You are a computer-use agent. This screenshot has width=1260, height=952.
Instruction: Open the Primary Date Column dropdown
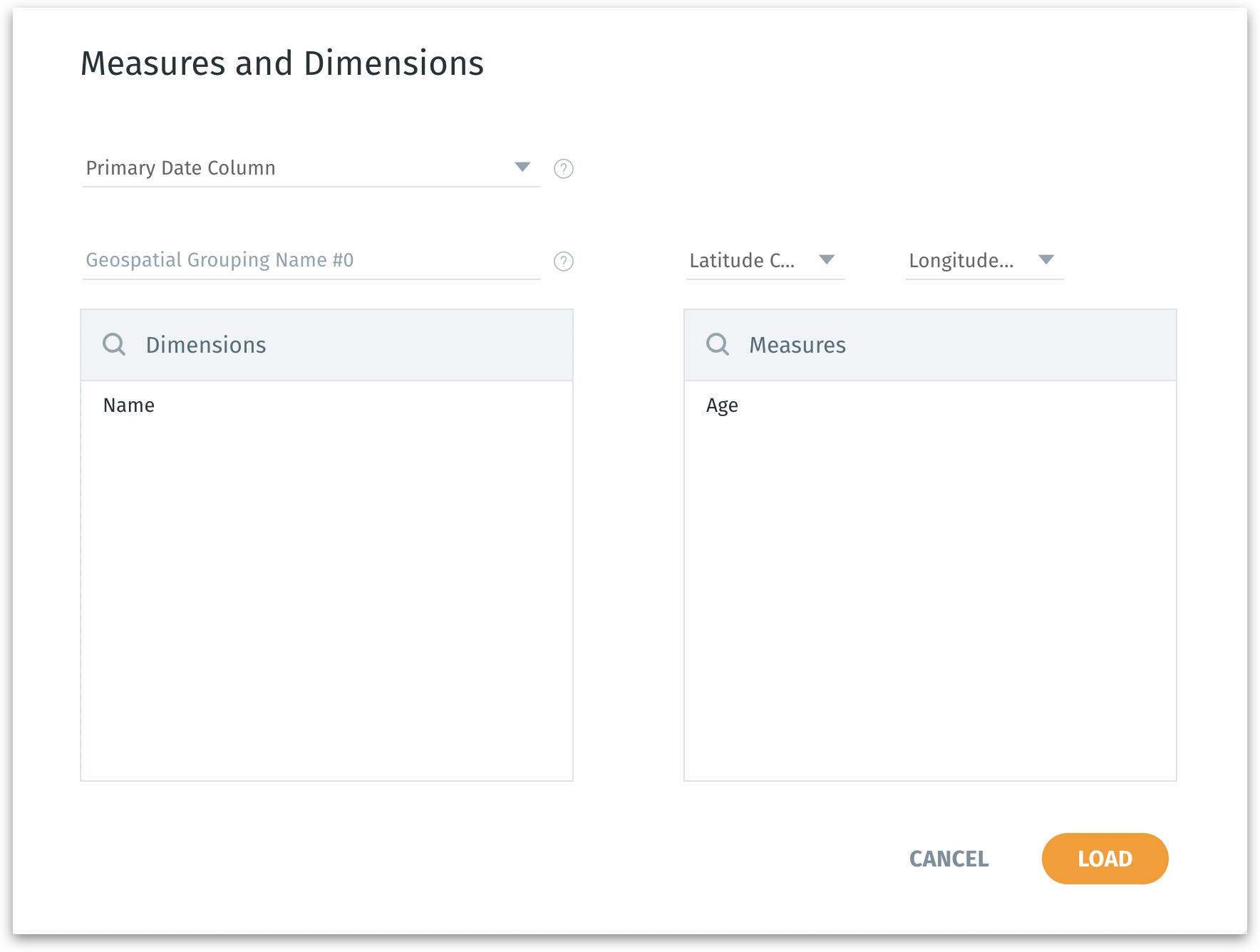pyautogui.click(x=299, y=168)
